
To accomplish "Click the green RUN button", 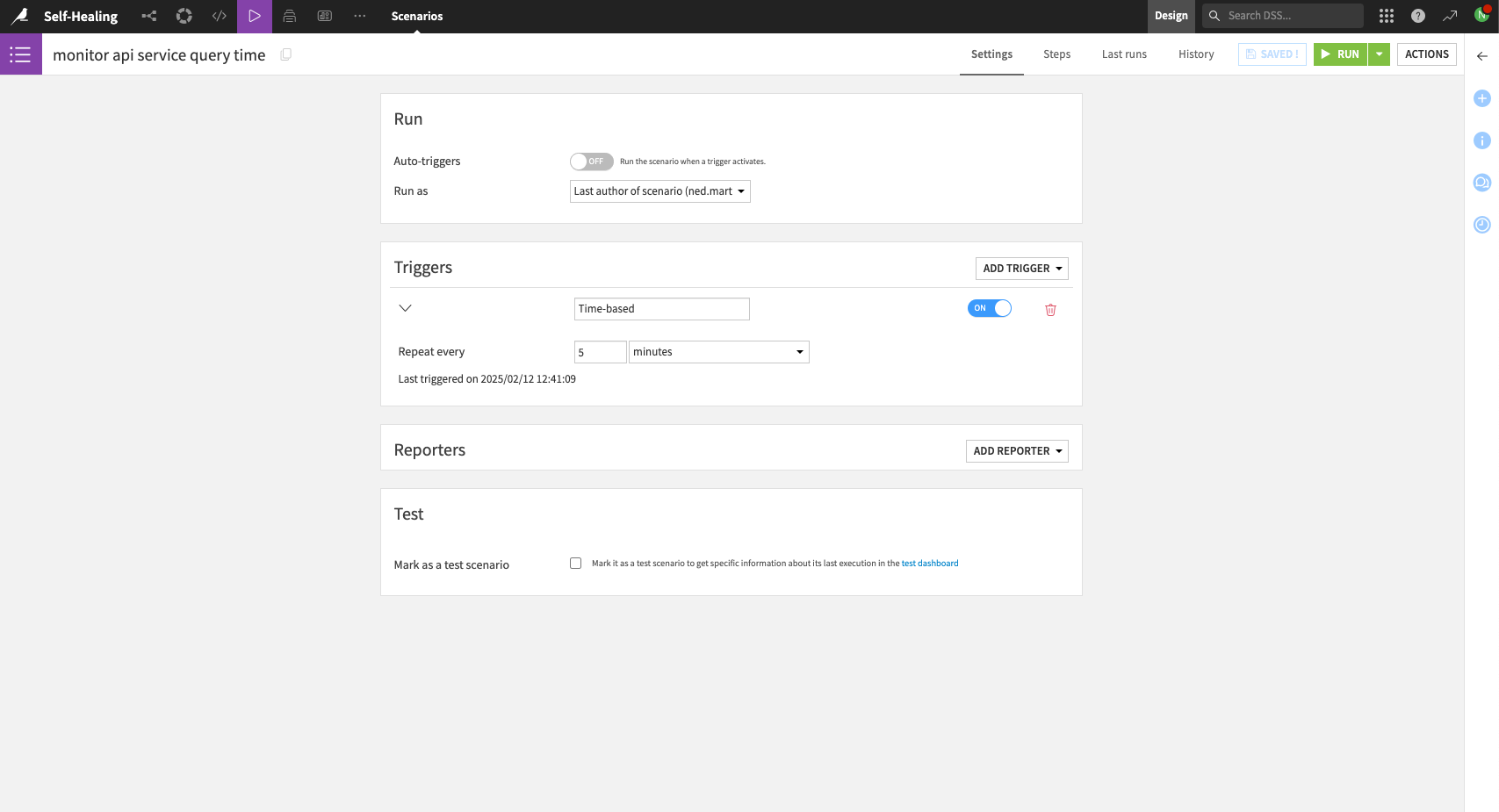I will [x=1340, y=54].
